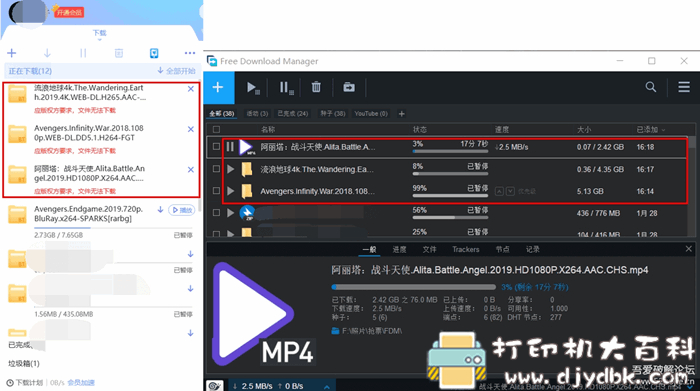The width and height of the screenshot is (700, 391).
Task: Click the Avengers Infinity War 99% progress bar
Action: [x=450, y=195]
